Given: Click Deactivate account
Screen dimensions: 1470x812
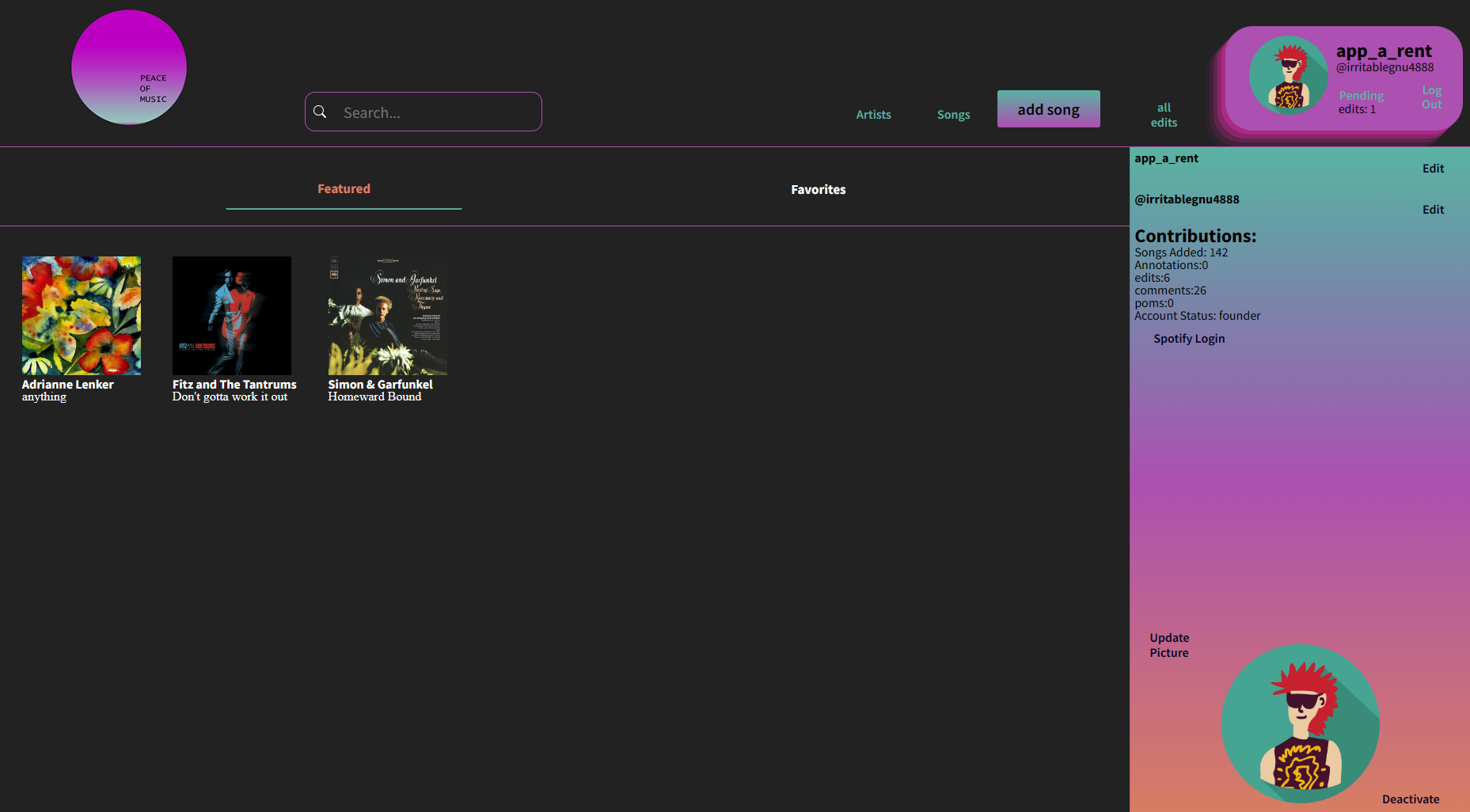Looking at the screenshot, I should [1411, 799].
